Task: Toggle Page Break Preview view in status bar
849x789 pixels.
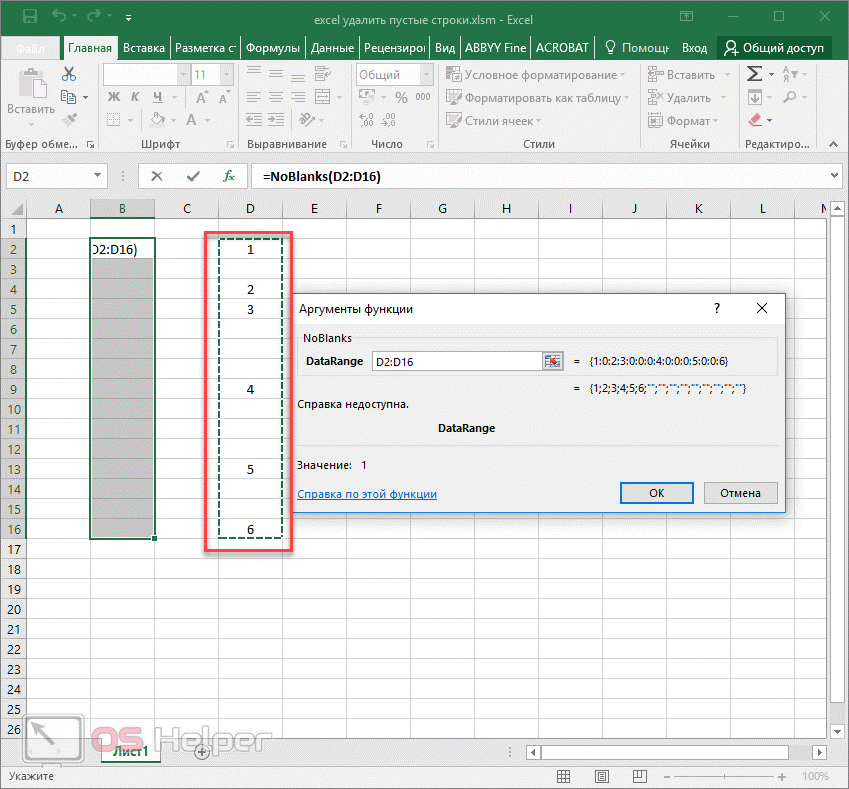Action: click(639, 776)
